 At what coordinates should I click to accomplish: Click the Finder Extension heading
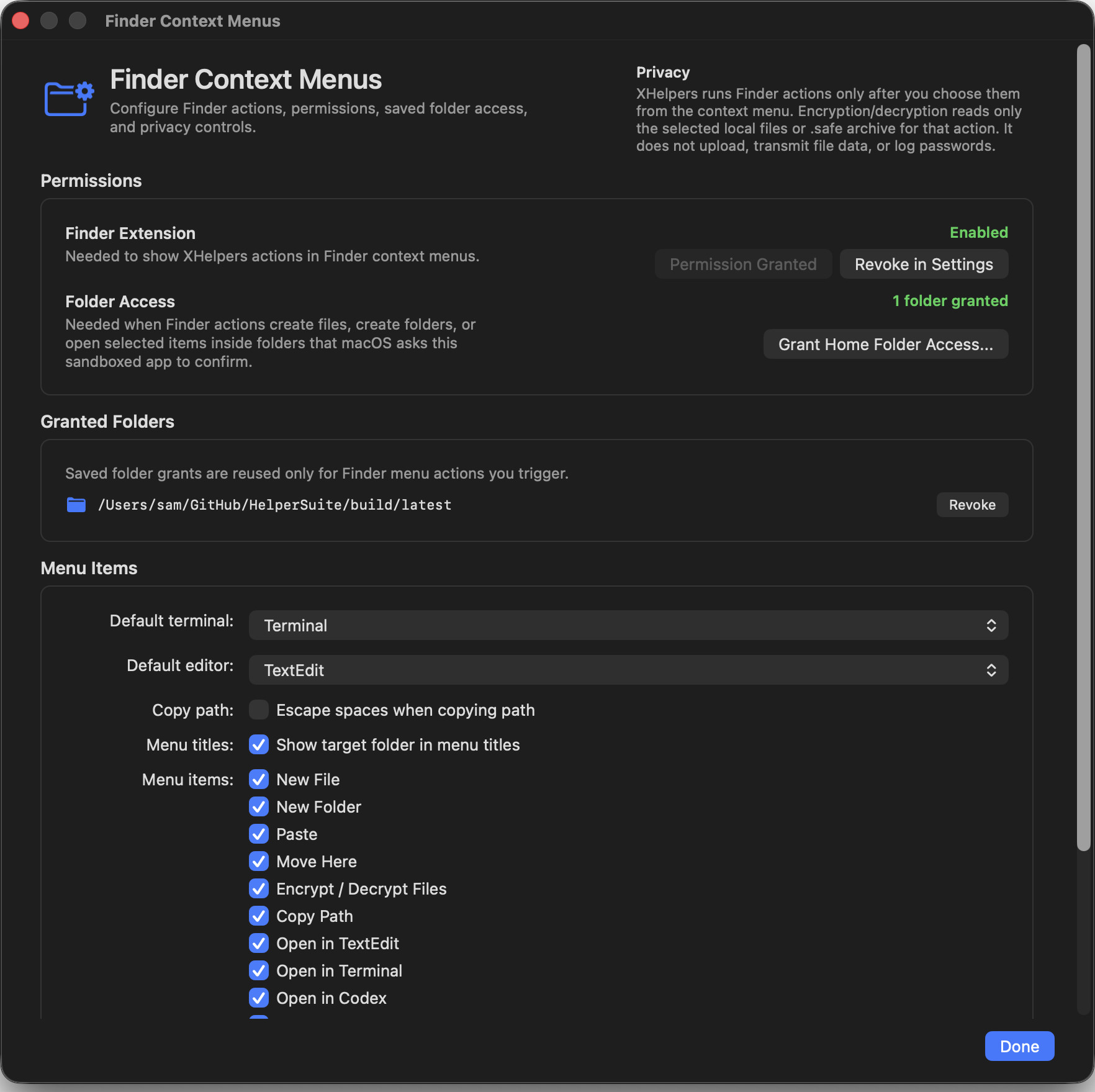click(x=130, y=233)
